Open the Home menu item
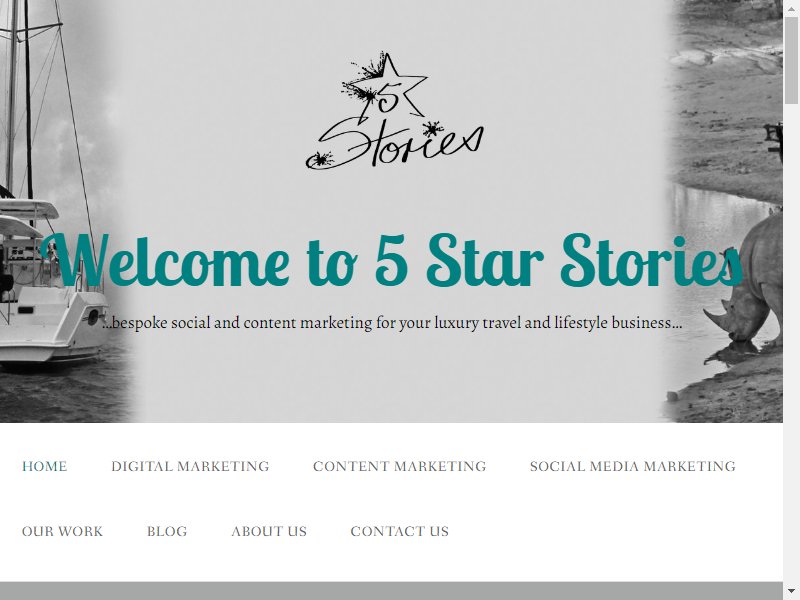The image size is (800, 600). pos(44,466)
